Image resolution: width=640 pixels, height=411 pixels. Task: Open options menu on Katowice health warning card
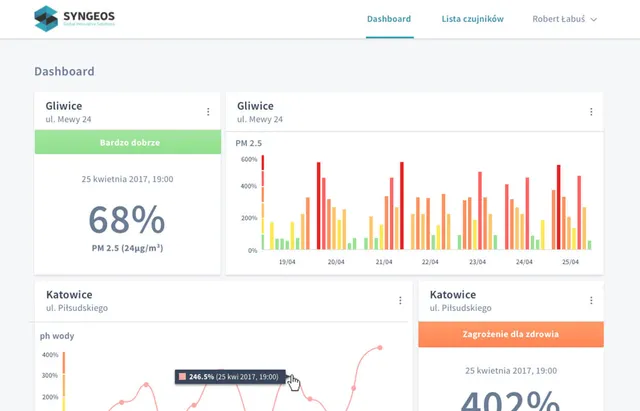[591, 300]
